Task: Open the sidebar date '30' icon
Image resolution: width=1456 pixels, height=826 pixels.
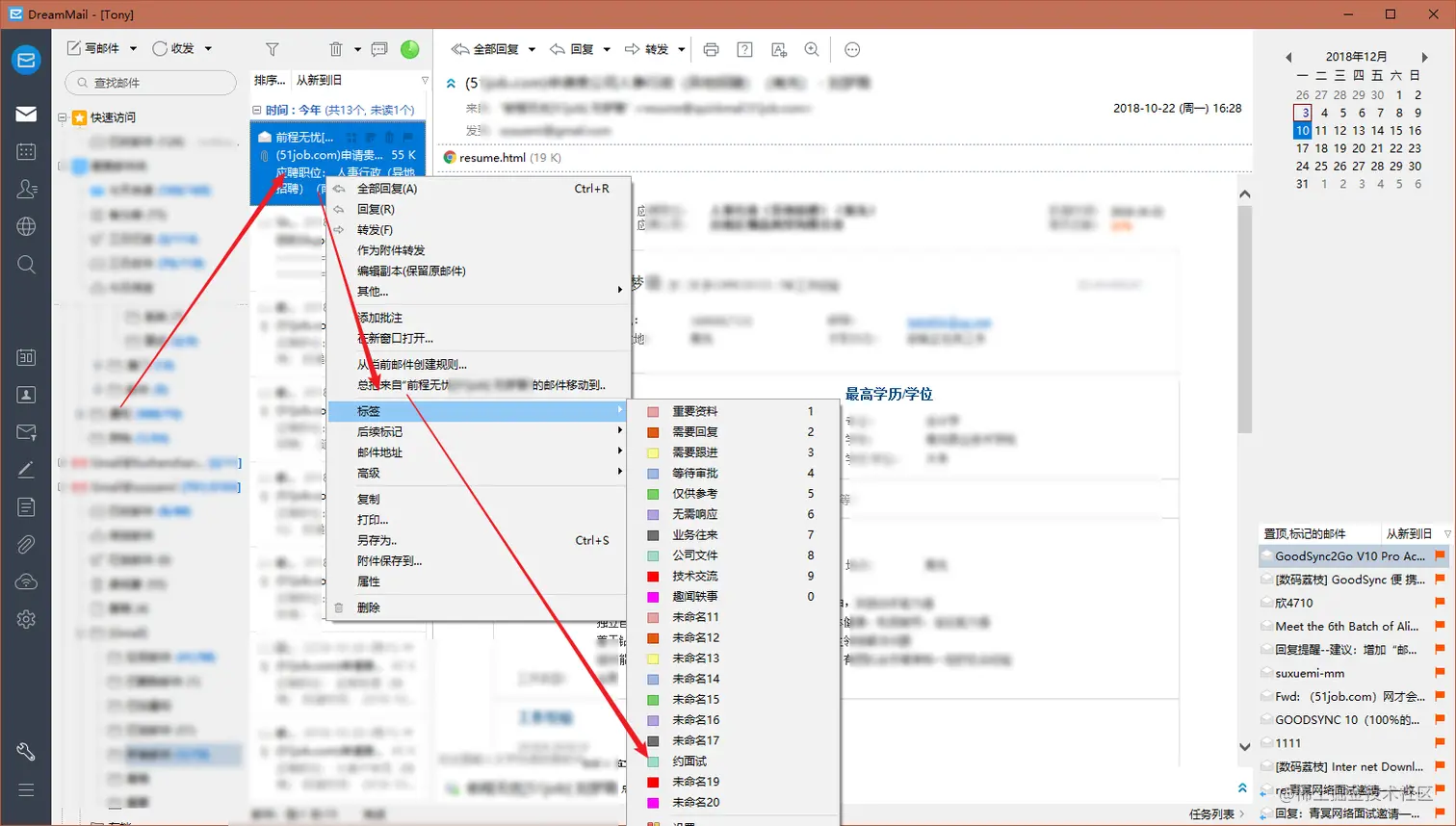Action: click(x=26, y=357)
